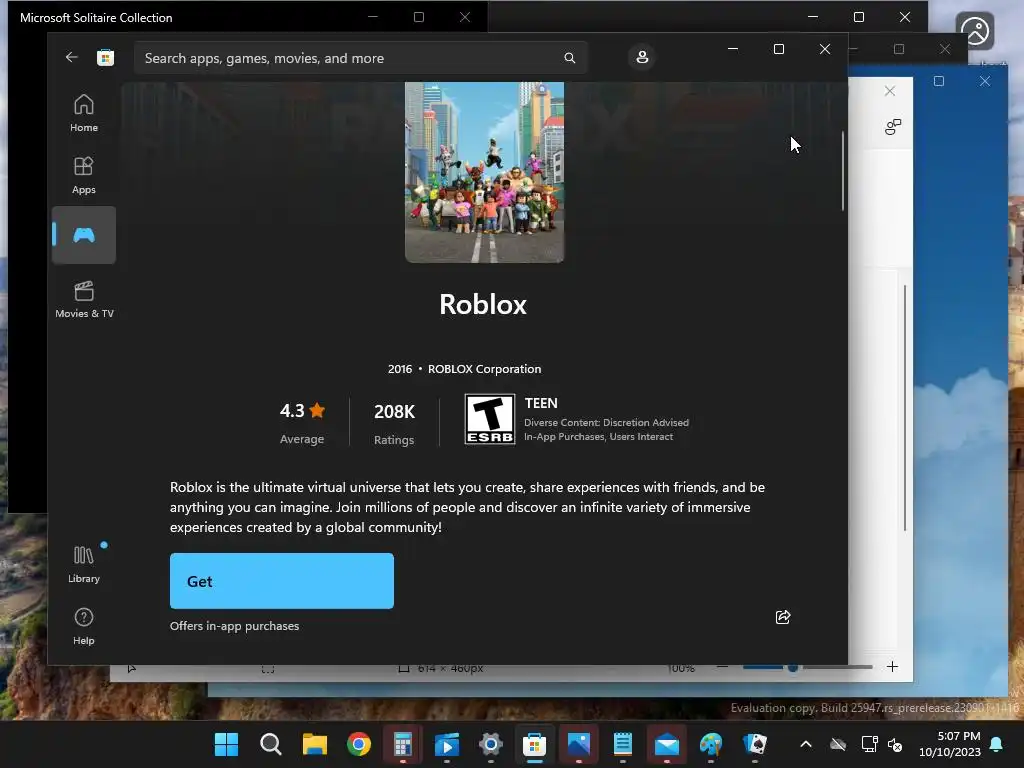
Task: Click the 208K Ratings count
Action: click(394, 423)
